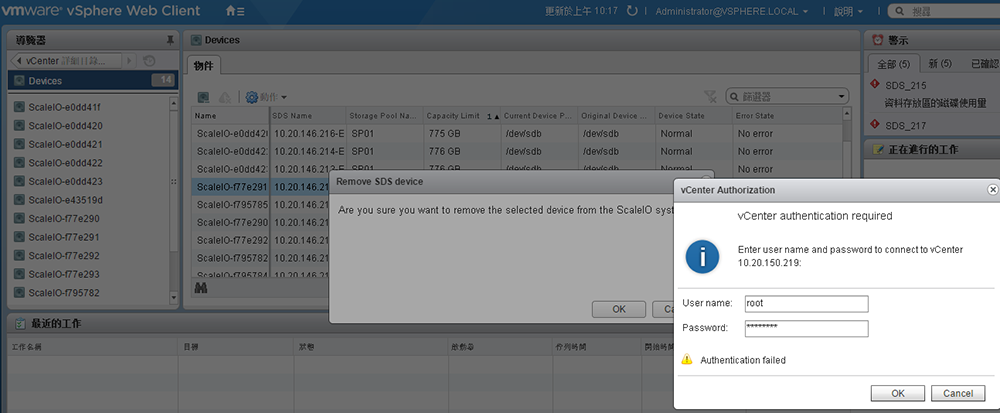
Task: Open the 動作 actions dropdown
Action: [266, 97]
